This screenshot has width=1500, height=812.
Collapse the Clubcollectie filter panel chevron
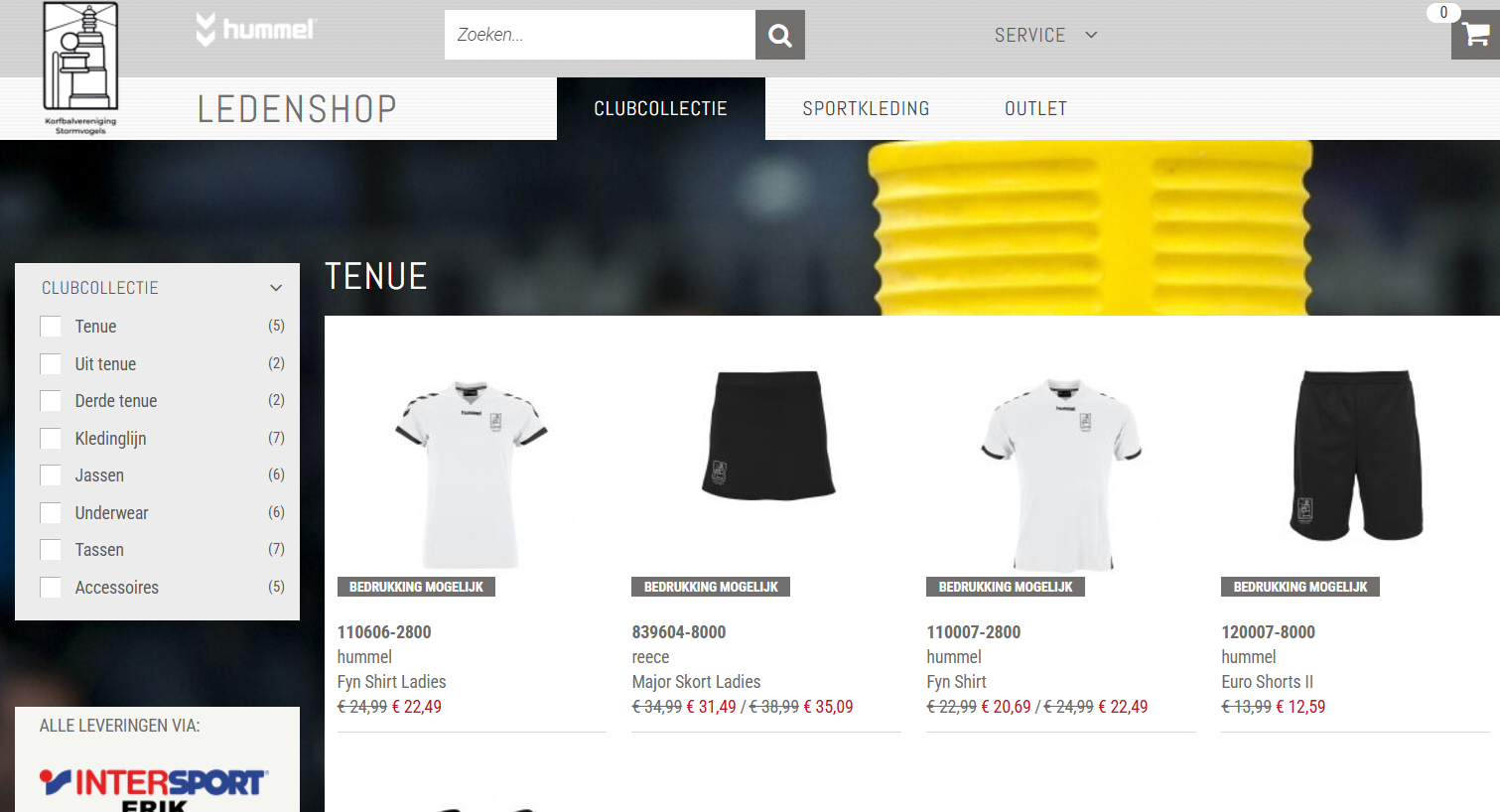point(276,288)
